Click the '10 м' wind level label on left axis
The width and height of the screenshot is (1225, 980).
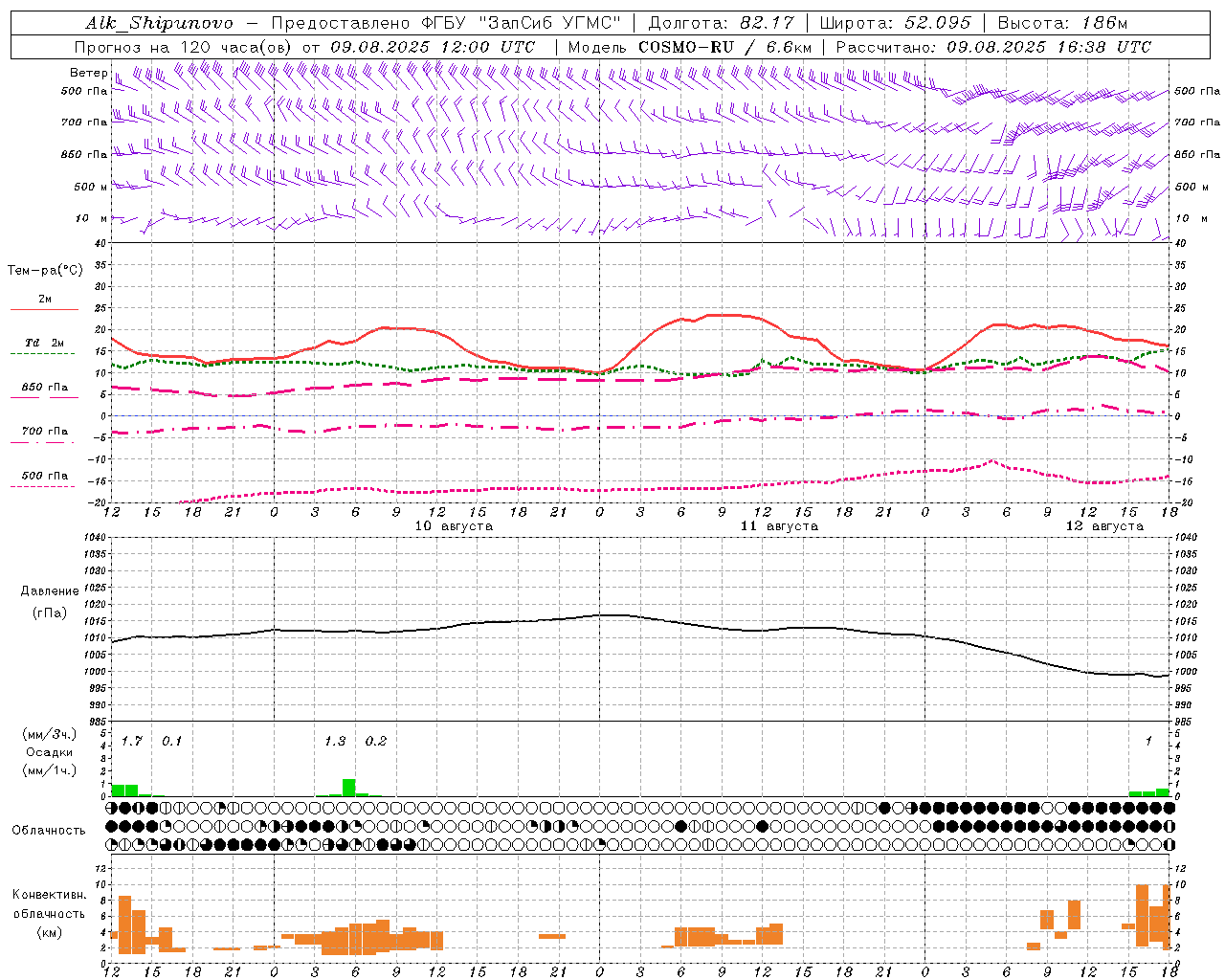(91, 218)
